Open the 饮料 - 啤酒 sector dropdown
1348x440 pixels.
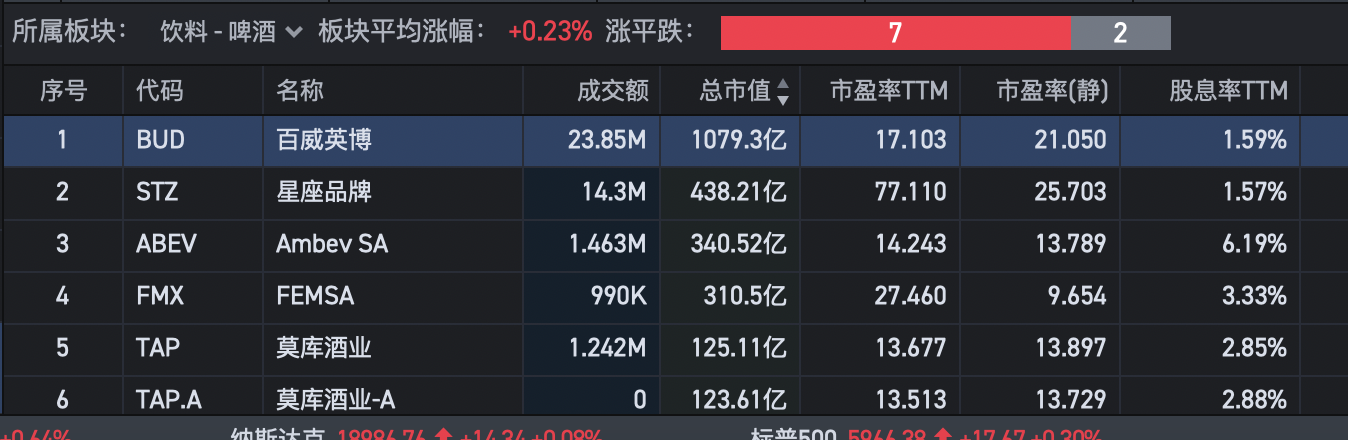click(231, 32)
